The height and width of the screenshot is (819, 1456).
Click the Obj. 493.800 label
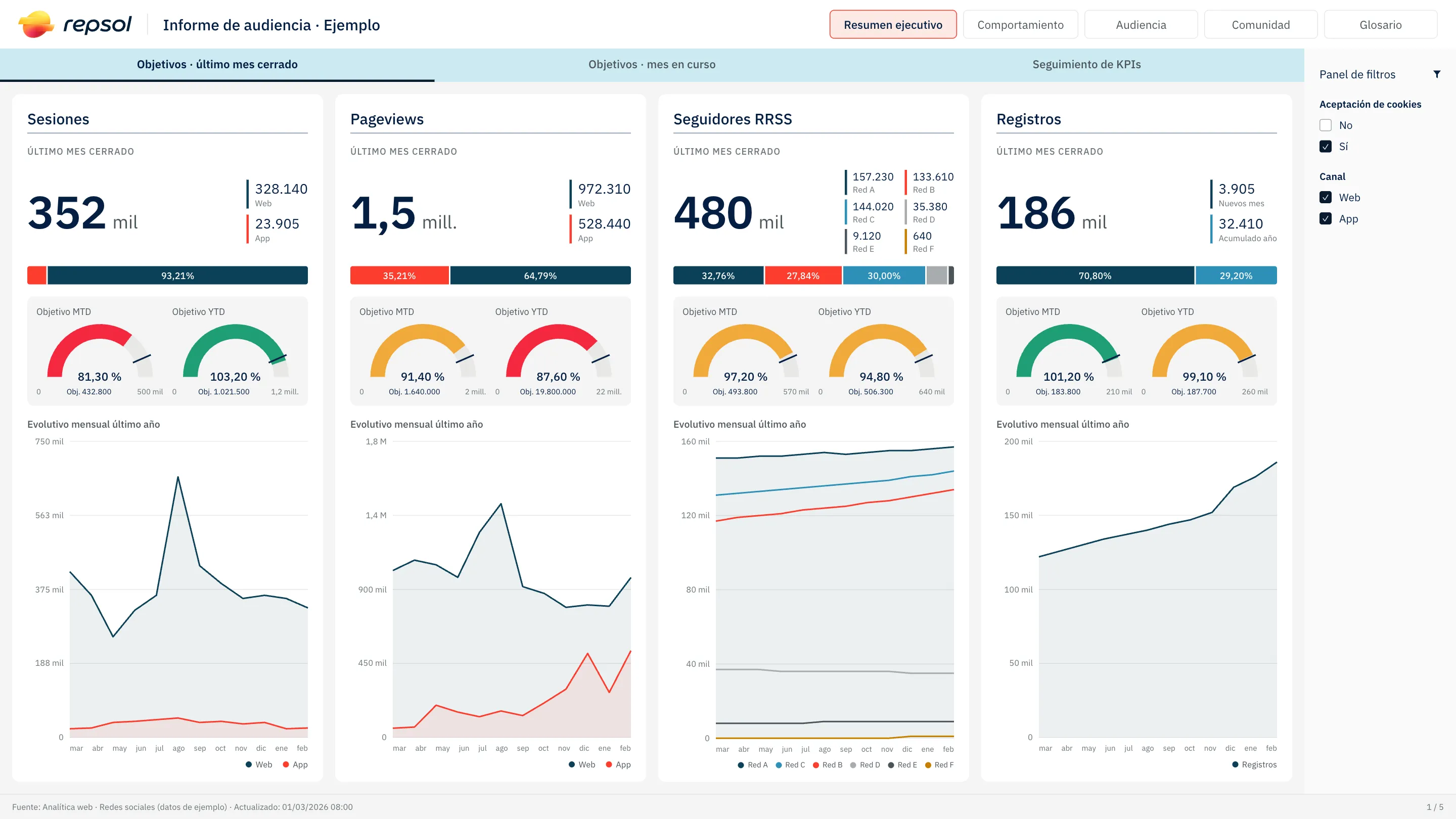[x=734, y=392]
